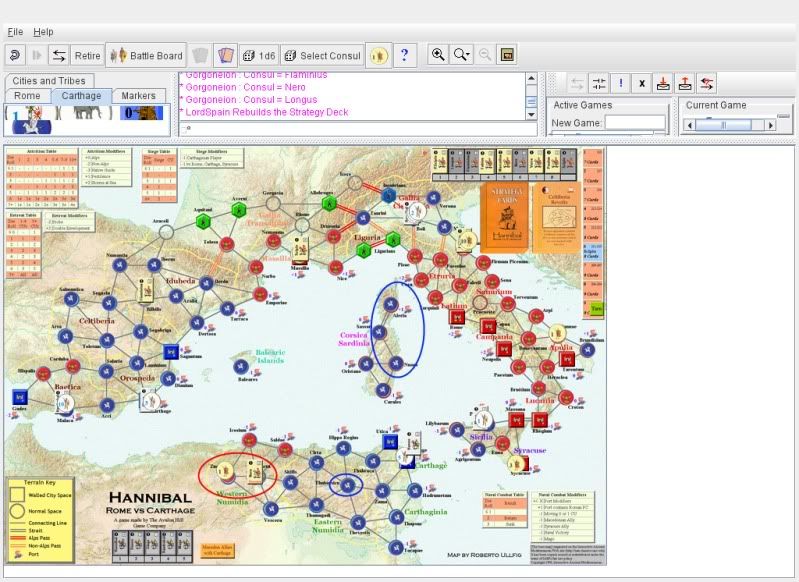Click the Celtiberia Revolts card

pyautogui.click(x=558, y=218)
